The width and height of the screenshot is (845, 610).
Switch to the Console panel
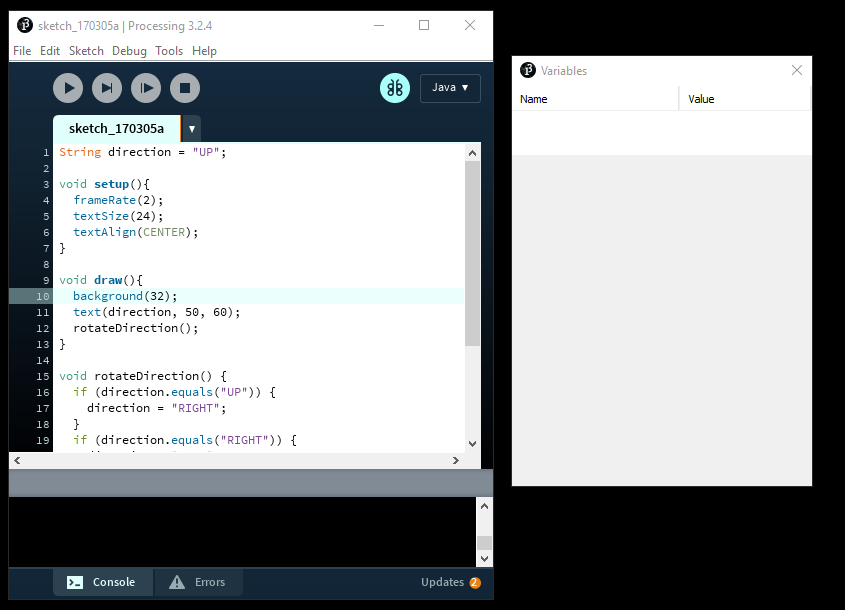click(103, 582)
